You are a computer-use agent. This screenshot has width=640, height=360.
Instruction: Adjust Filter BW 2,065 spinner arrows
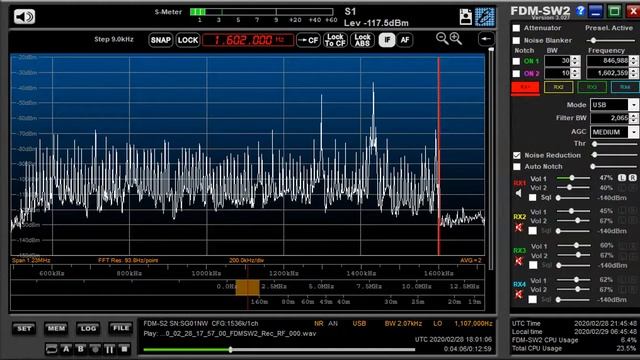633,118
